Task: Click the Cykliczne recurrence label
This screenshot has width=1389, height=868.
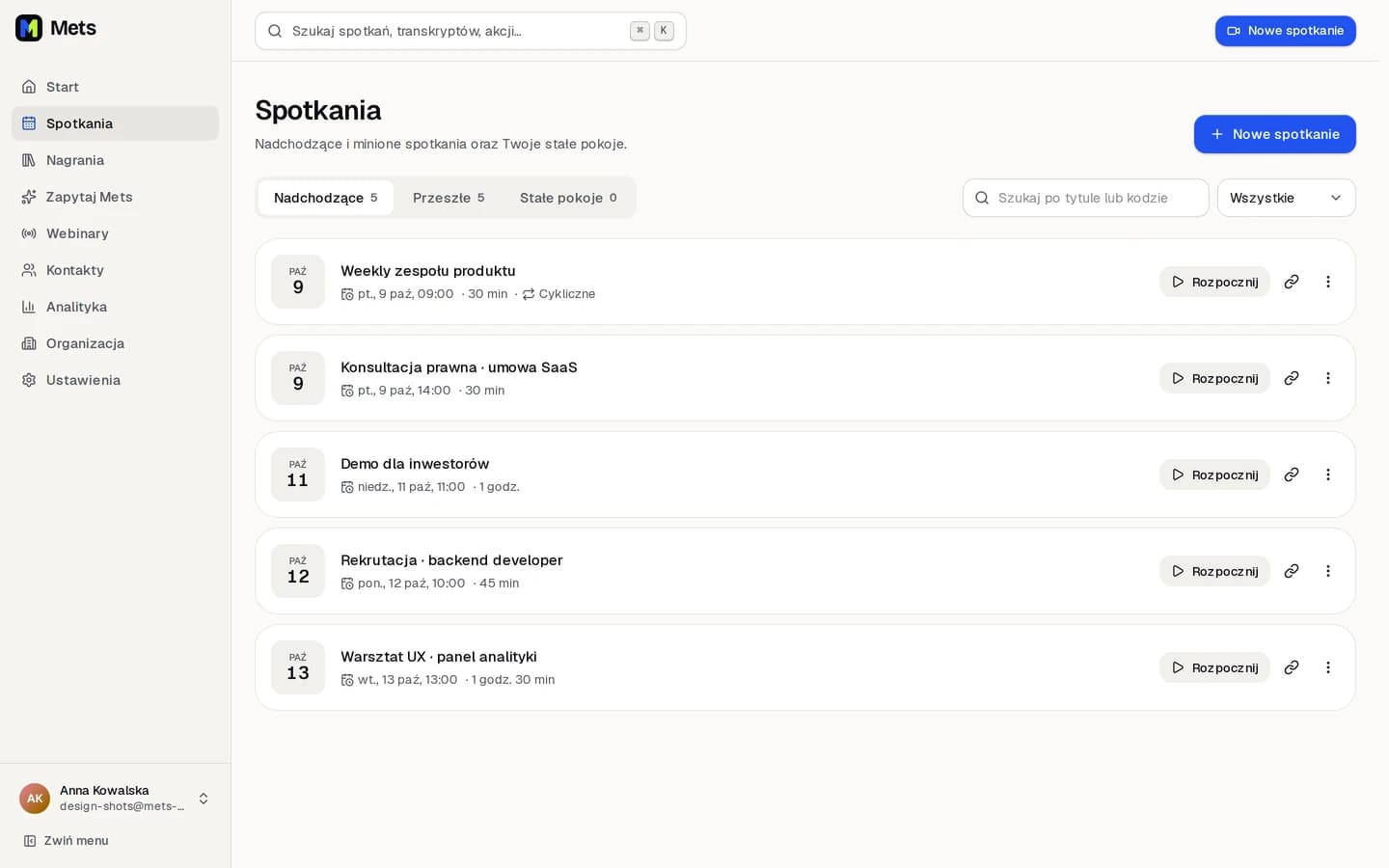Action: point(558,294)
